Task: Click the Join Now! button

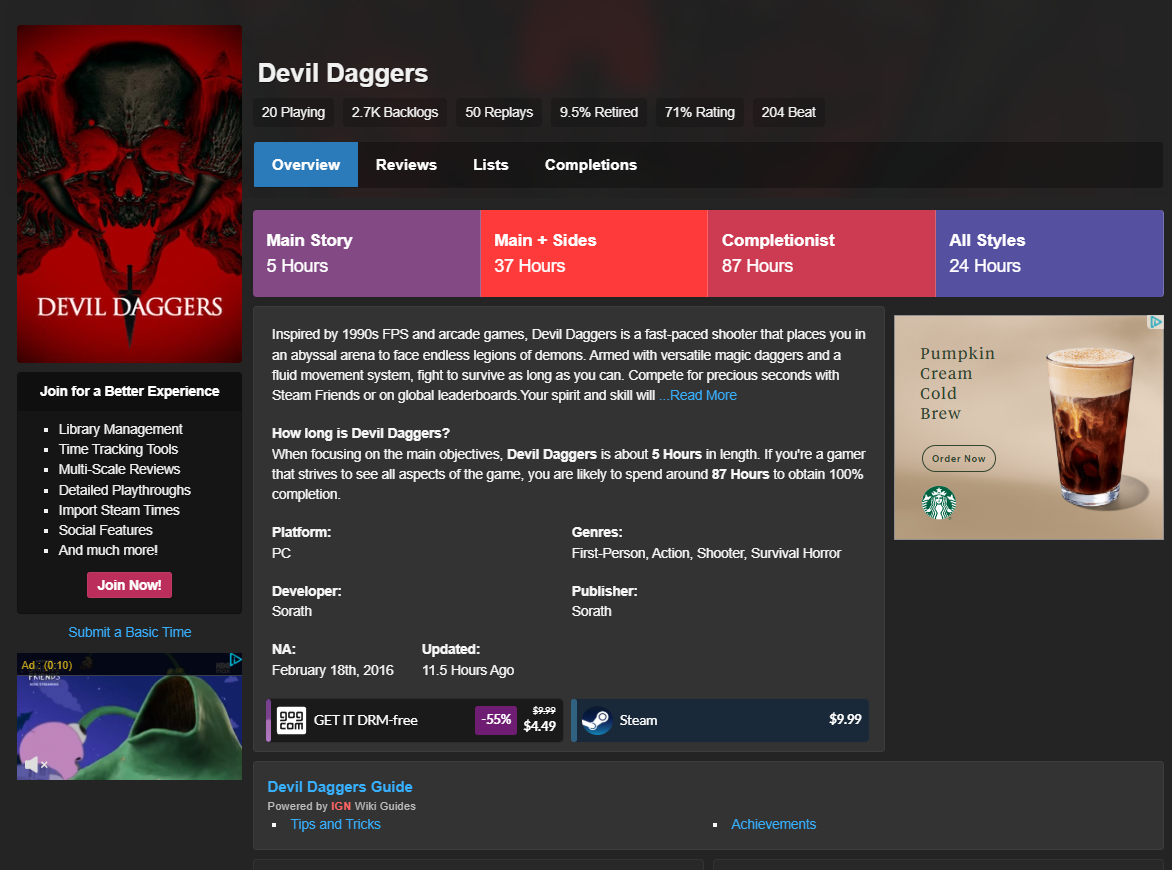Action: click(x=129, y=585)
